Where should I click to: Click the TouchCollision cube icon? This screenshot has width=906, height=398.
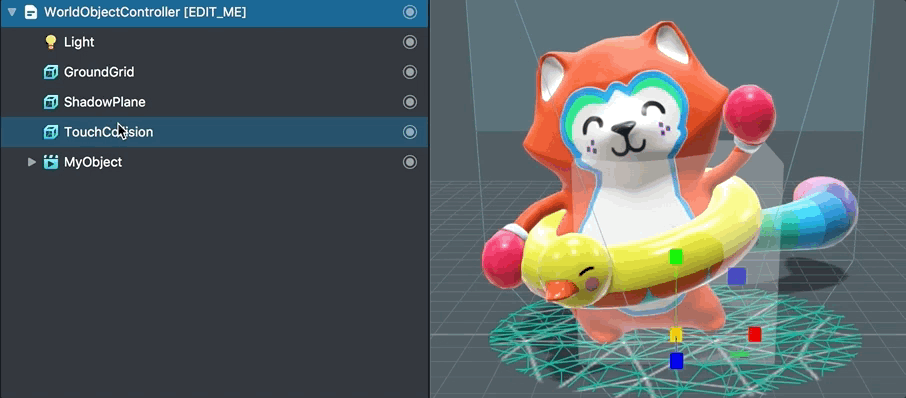51,132
